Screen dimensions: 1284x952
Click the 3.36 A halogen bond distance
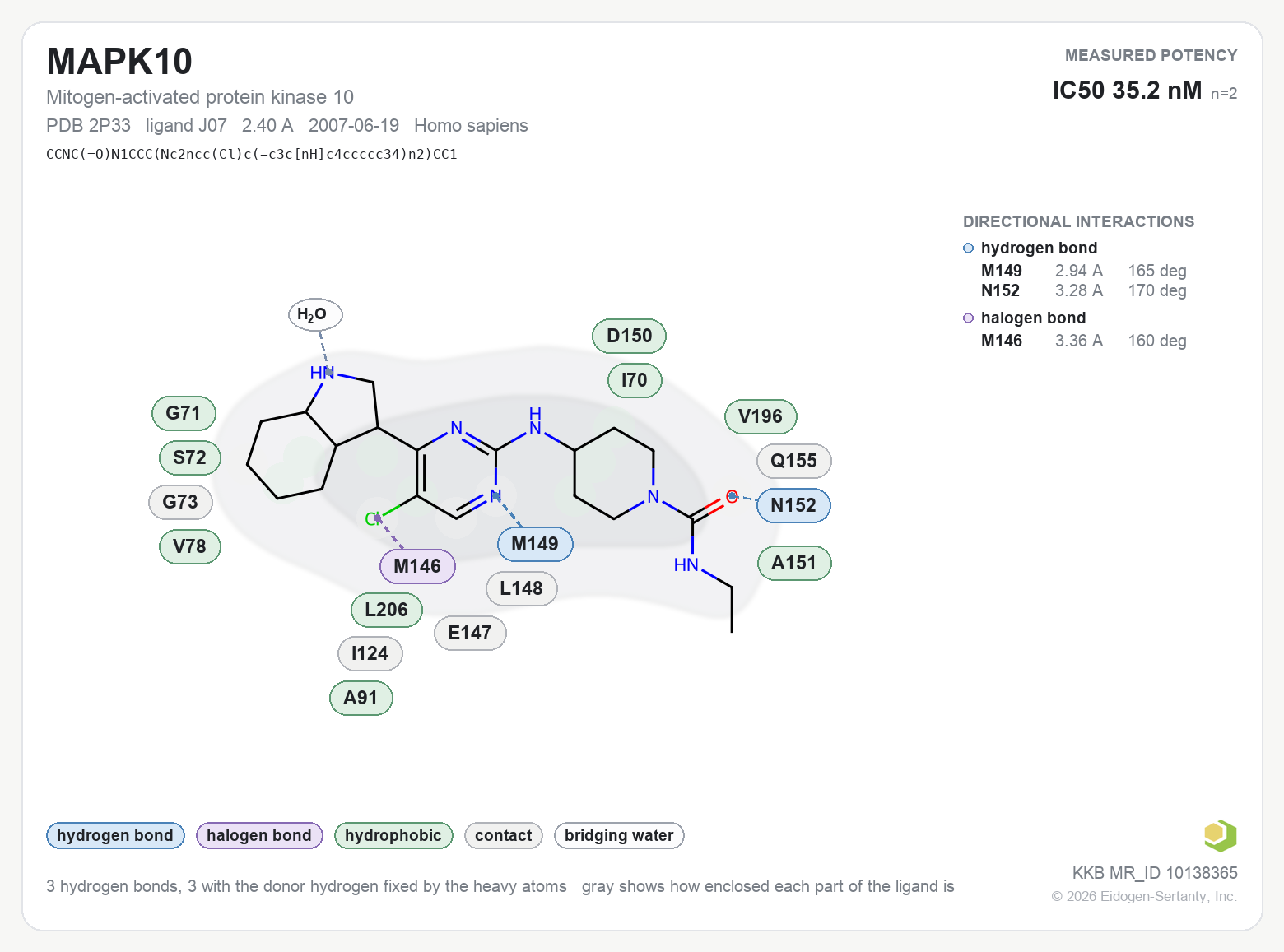coord(1079,341)
